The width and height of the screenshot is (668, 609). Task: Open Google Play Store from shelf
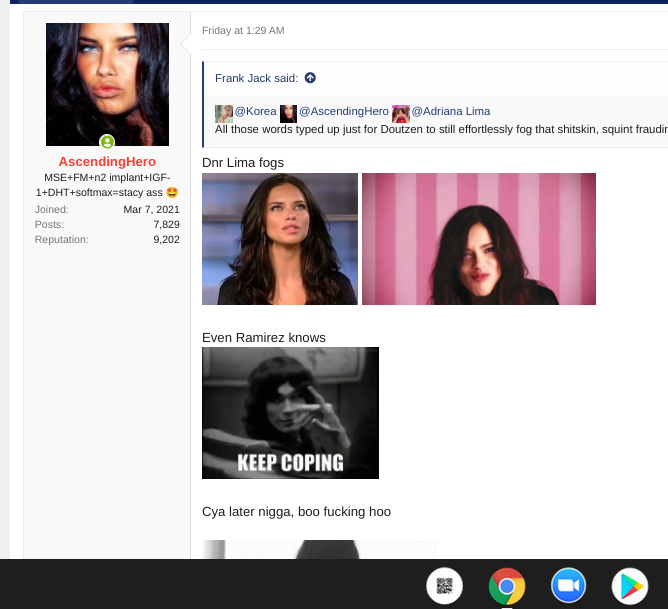630,586
